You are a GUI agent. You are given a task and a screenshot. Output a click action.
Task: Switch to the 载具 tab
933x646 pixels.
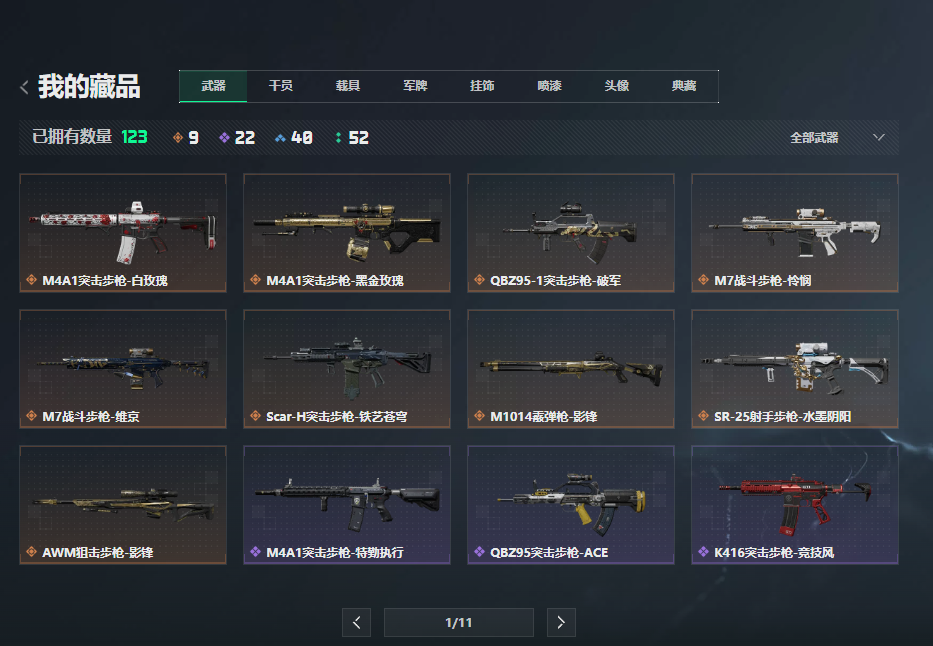coord(347,86)
